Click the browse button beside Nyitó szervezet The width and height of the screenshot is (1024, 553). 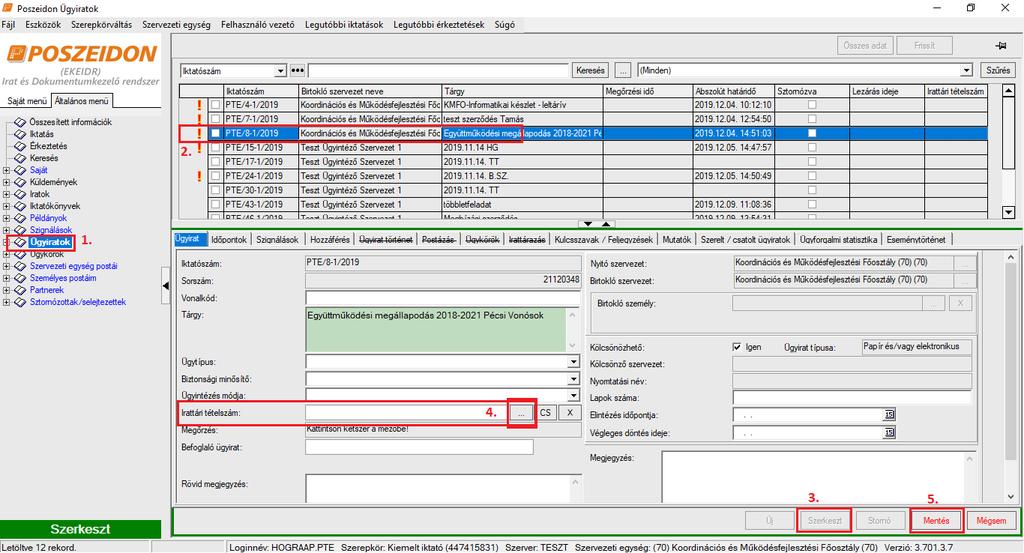965,263
